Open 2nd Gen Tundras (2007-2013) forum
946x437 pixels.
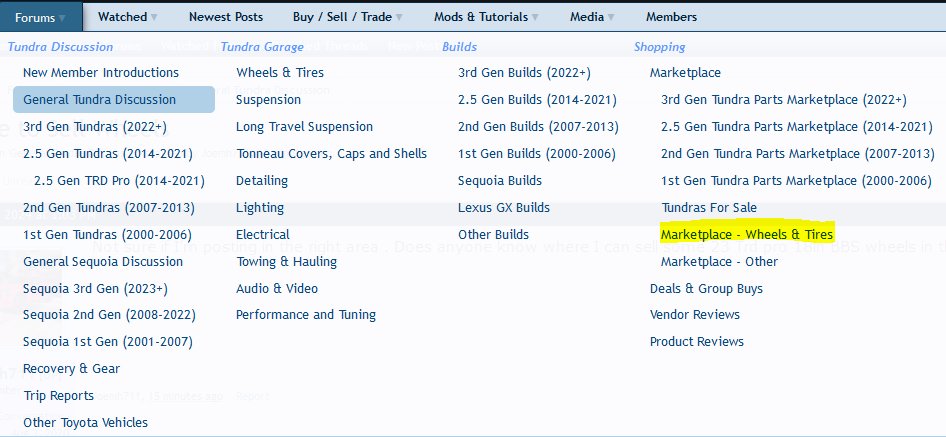(109, 208)
